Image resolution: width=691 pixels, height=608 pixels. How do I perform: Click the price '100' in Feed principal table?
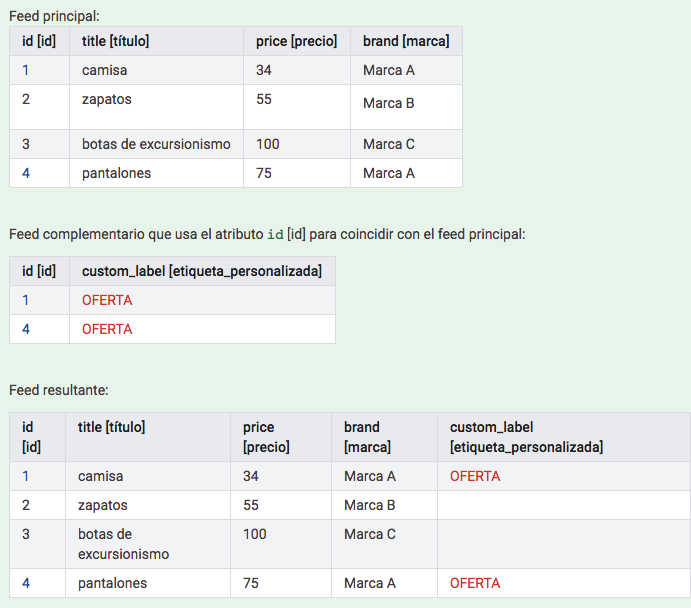click(267, 144)
